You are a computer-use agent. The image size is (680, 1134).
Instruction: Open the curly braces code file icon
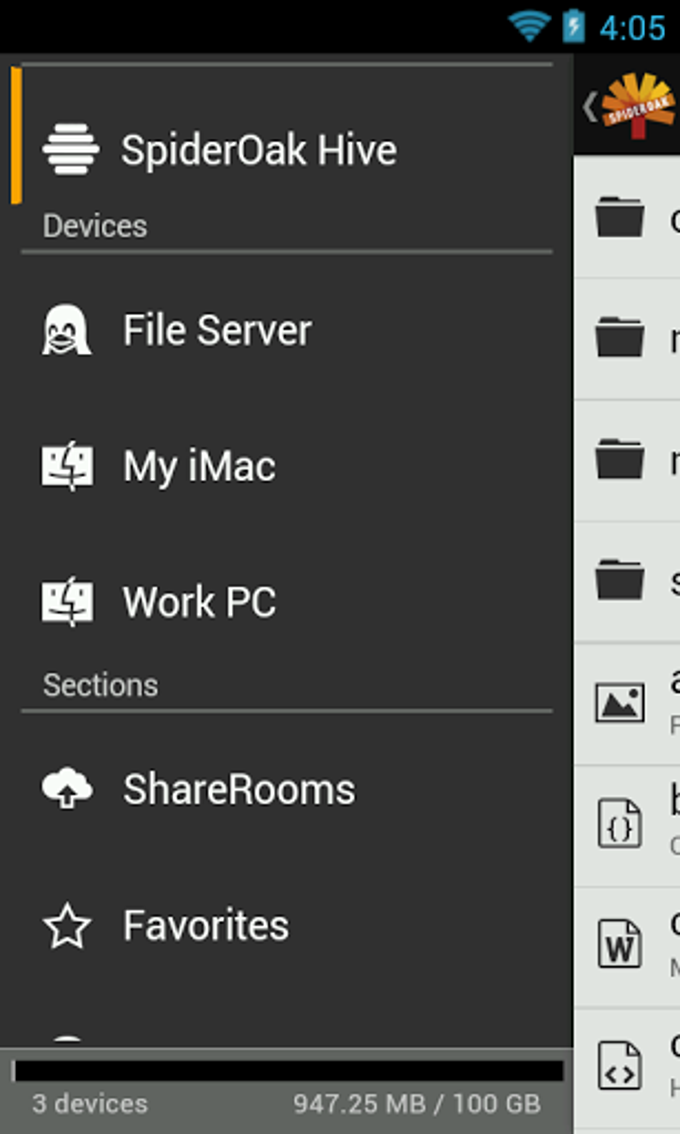(x=620, y=823)
